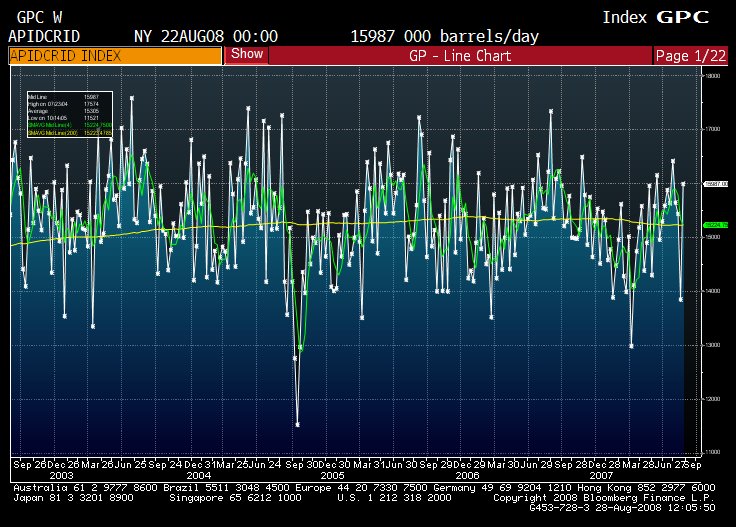
Task: Click the Brazil 5511 3048 4500 contact text
Action: [x=226, y=488]
